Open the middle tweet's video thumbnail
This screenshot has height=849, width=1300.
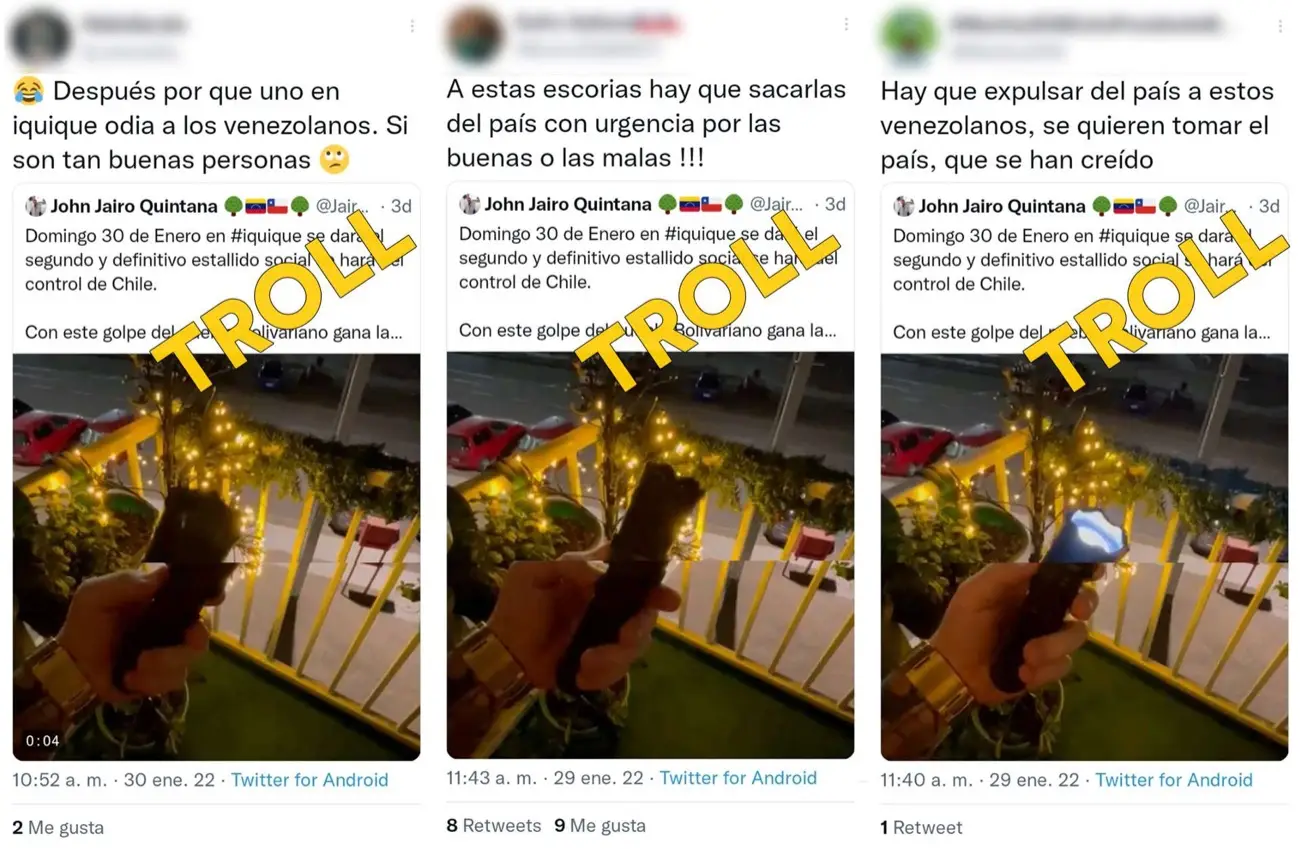click(650, 555)
